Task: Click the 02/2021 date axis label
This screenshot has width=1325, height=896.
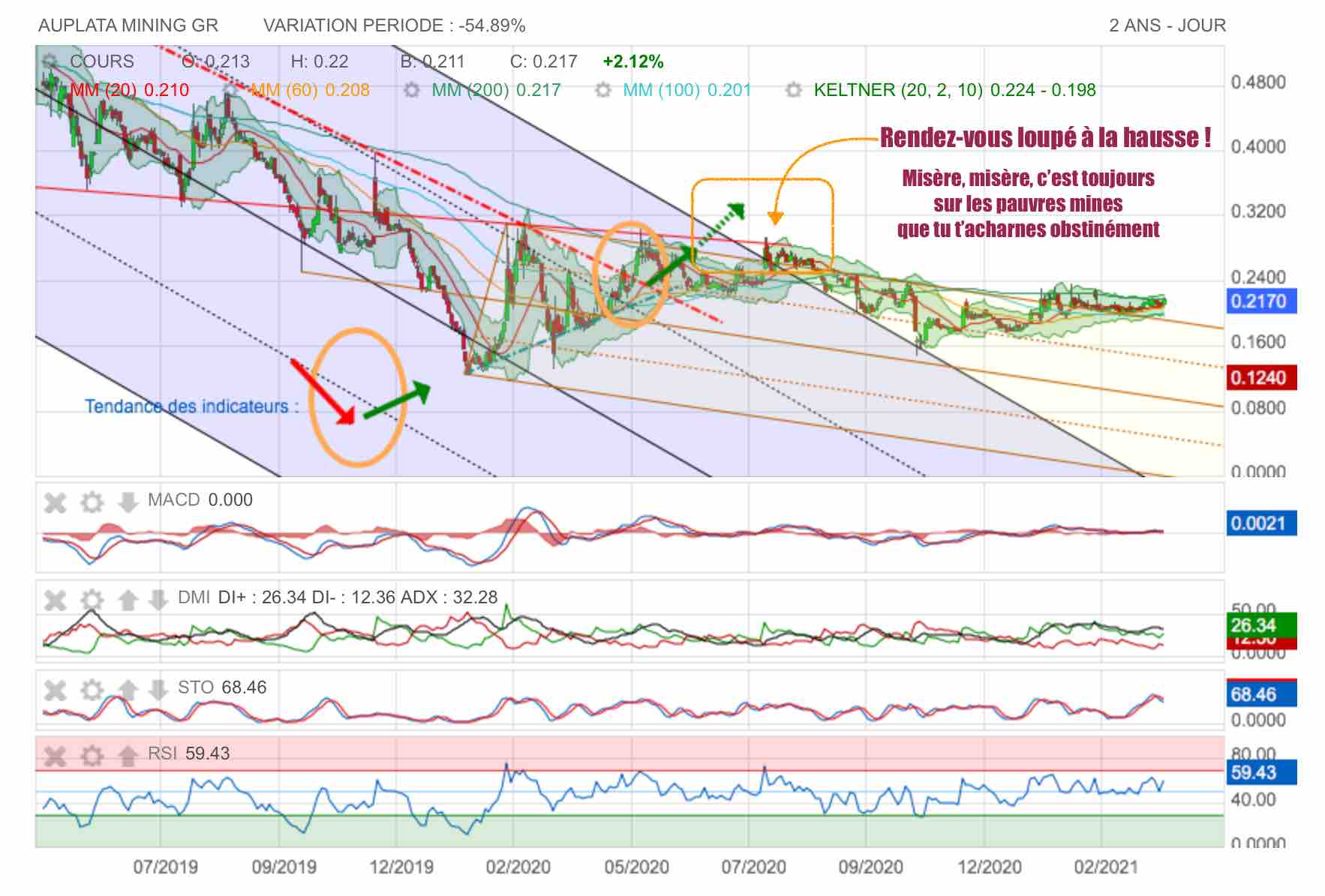Action: pyautogui.click(x=1106, y=867)
